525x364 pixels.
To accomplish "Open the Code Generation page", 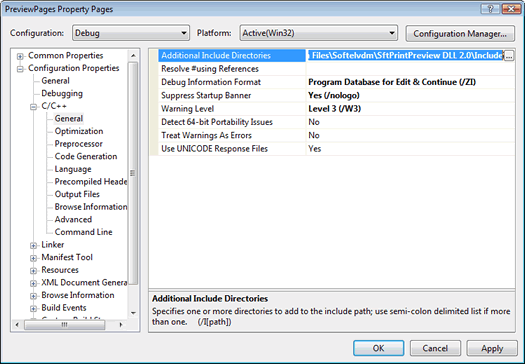I will coord(86,156).
